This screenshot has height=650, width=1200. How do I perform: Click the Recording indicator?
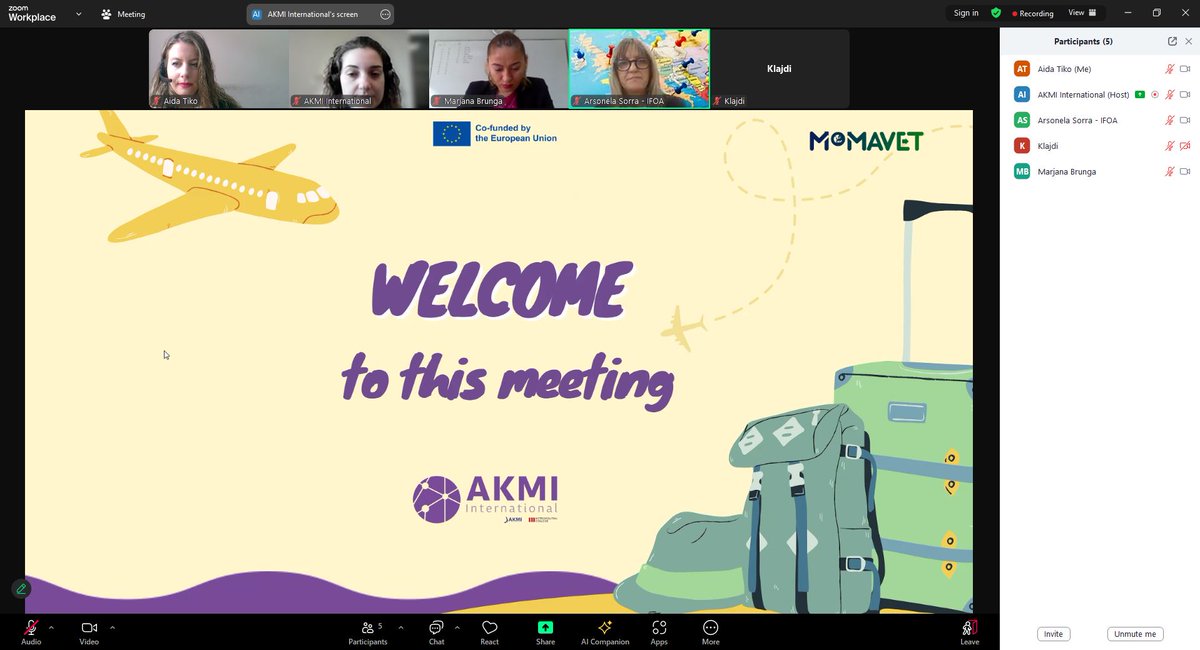coord(1033,13)
